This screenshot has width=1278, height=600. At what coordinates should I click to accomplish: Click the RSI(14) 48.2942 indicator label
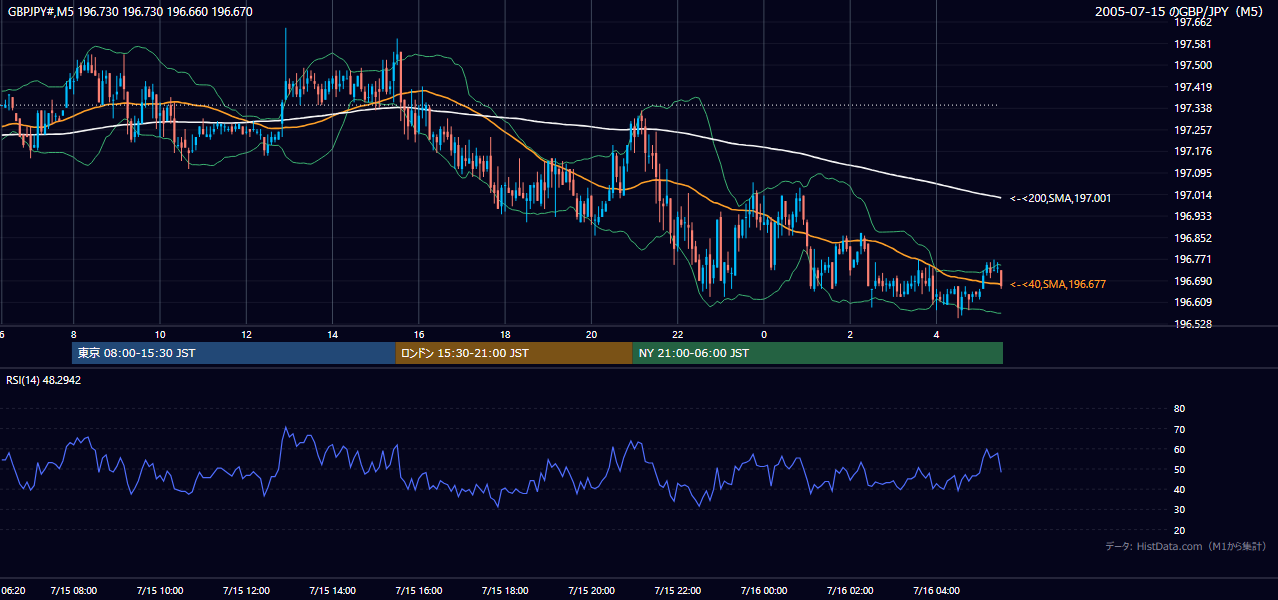point(43,380)
